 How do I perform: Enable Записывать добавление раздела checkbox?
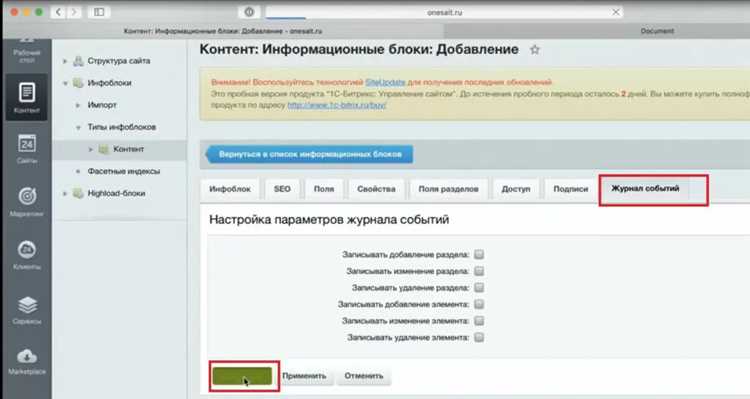tap(479, 255)
